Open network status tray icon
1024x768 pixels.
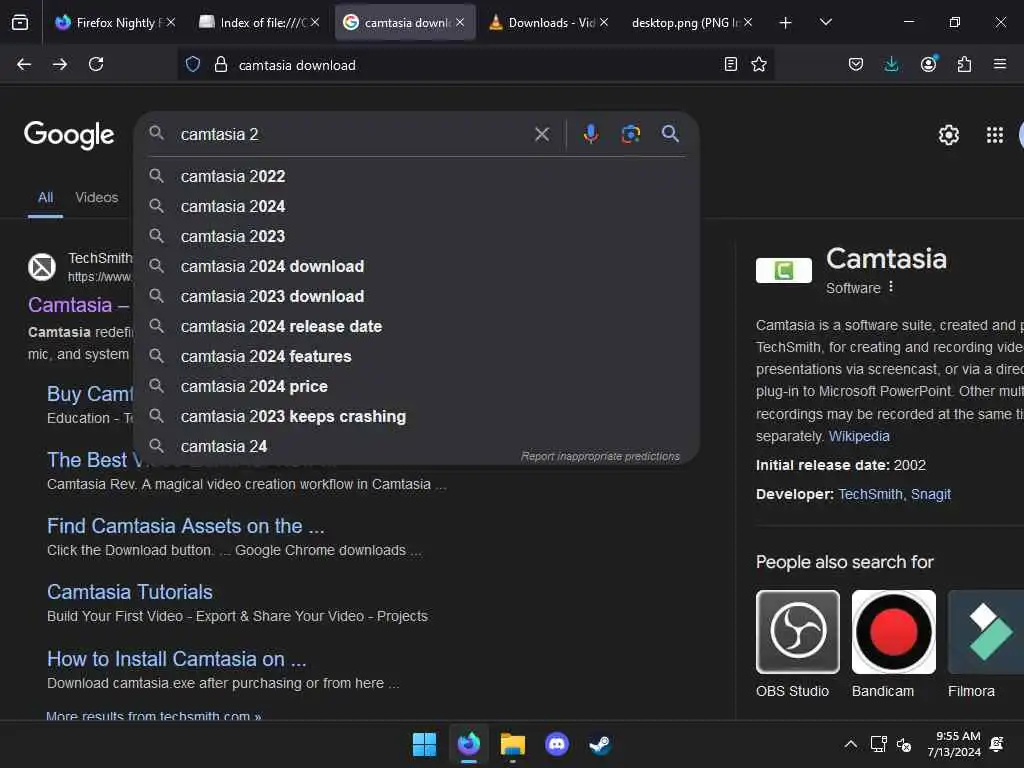pos(878,744)
